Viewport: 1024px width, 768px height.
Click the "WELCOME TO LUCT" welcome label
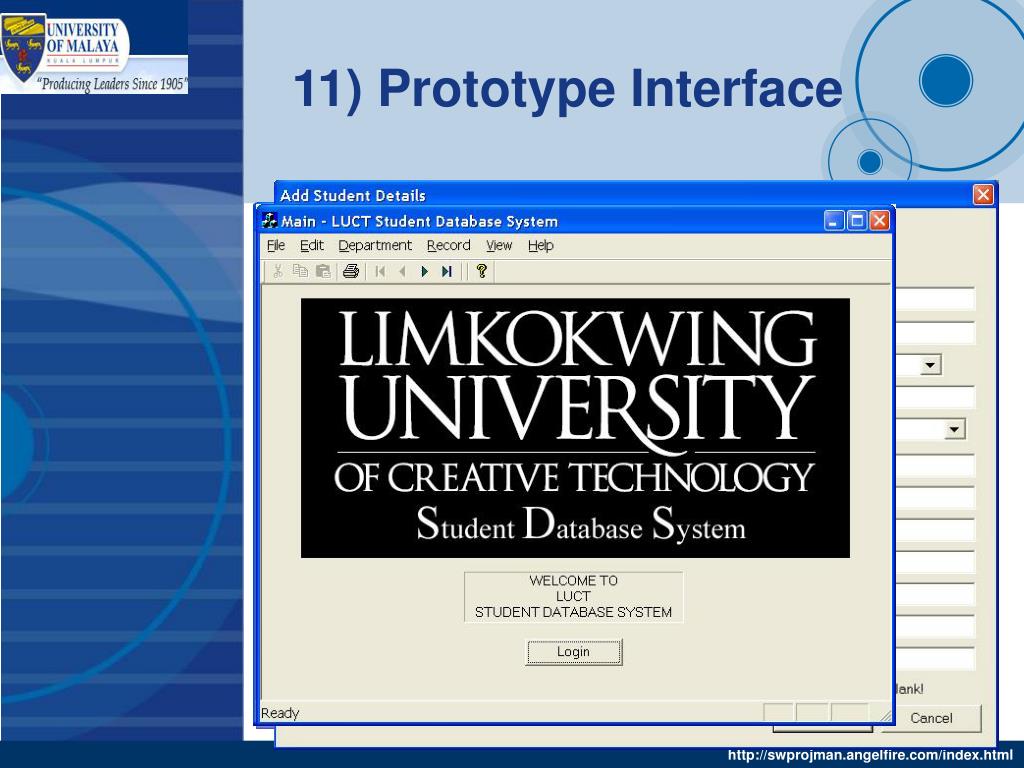click(573, 597)
